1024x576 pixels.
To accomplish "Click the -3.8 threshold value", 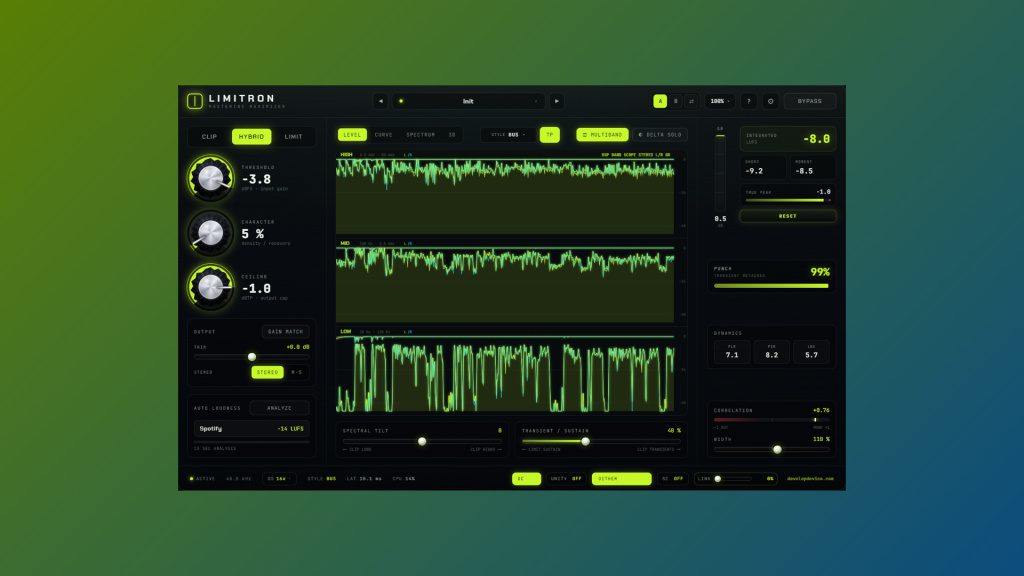I will pos(256,179).
